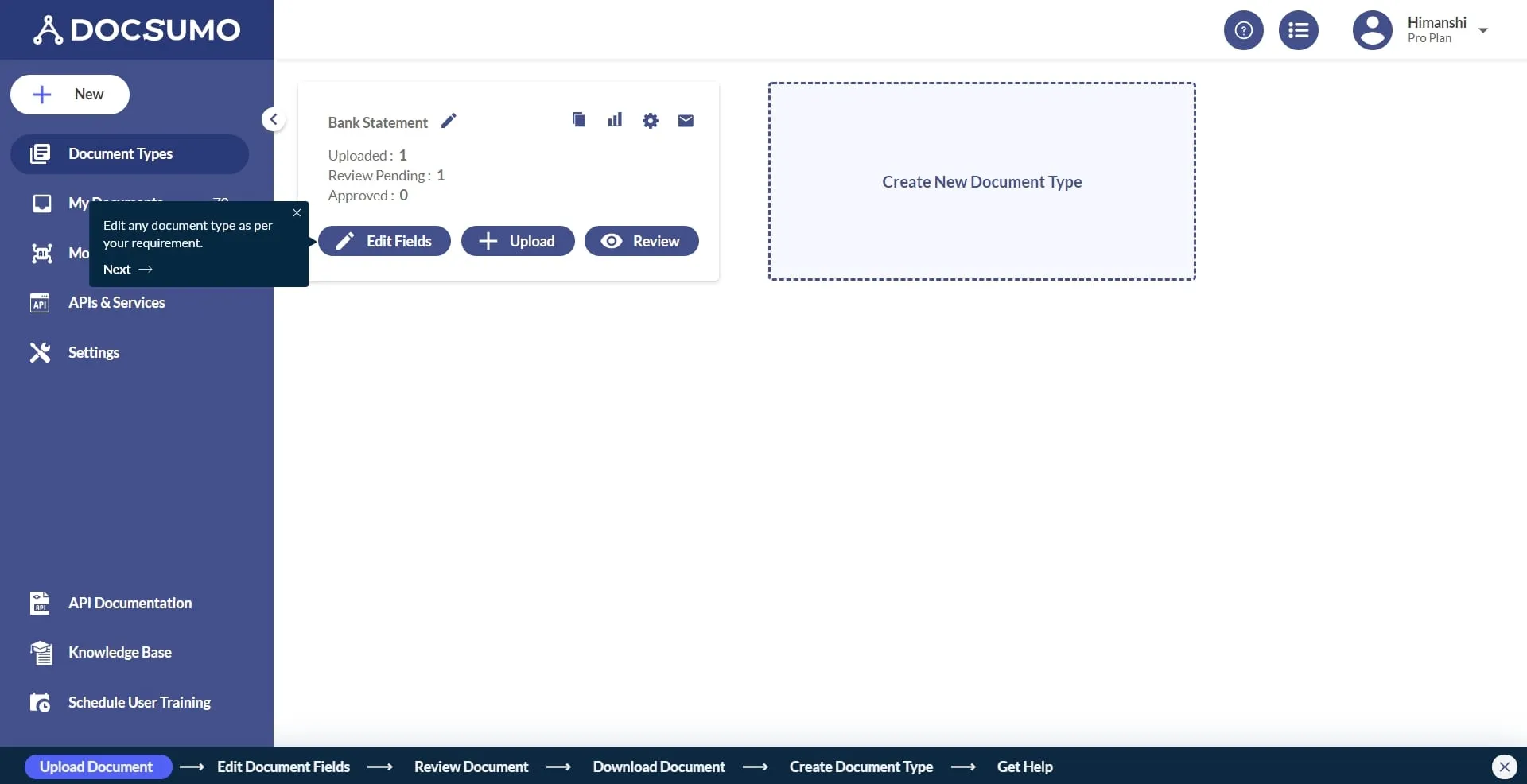
Task: Open help via the question mark icon
Action: click(1243, 29)
